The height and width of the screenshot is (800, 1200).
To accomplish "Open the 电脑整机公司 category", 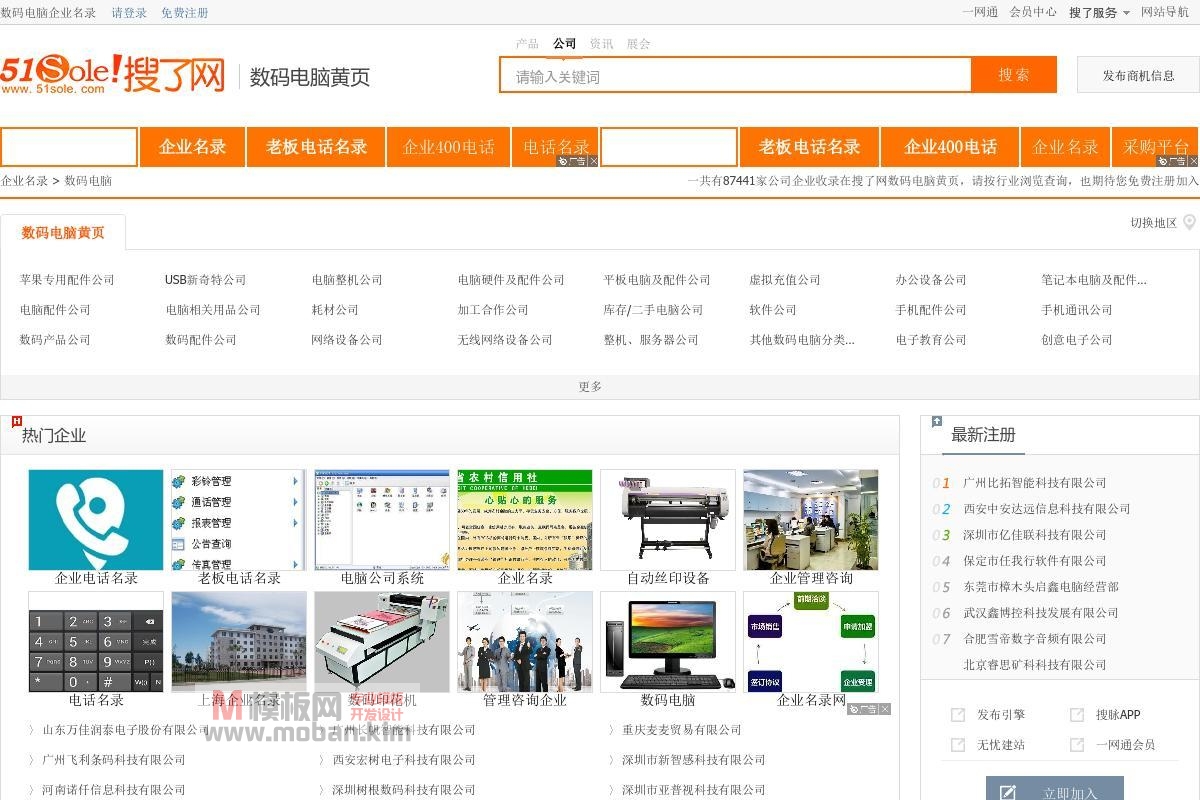I will click(347, 280).
